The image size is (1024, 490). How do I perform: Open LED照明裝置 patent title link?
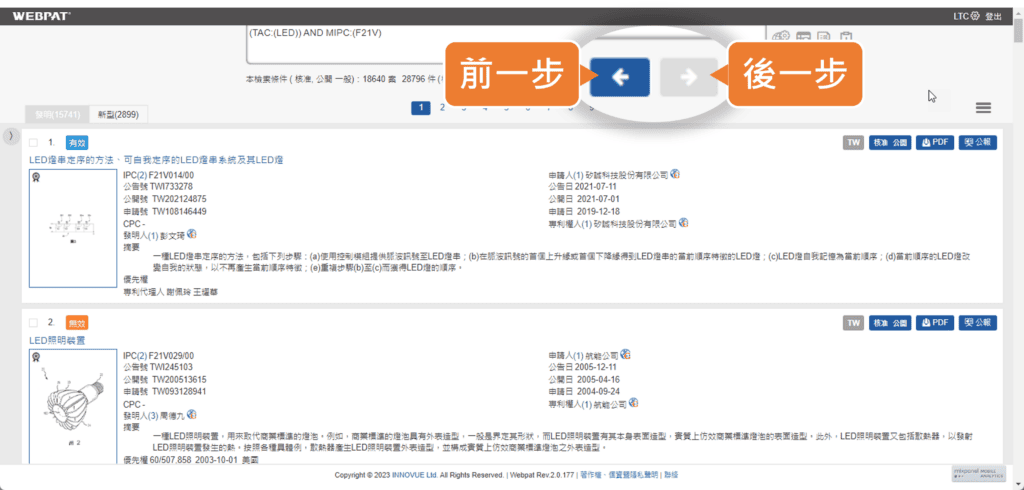(x=58, y=340)
